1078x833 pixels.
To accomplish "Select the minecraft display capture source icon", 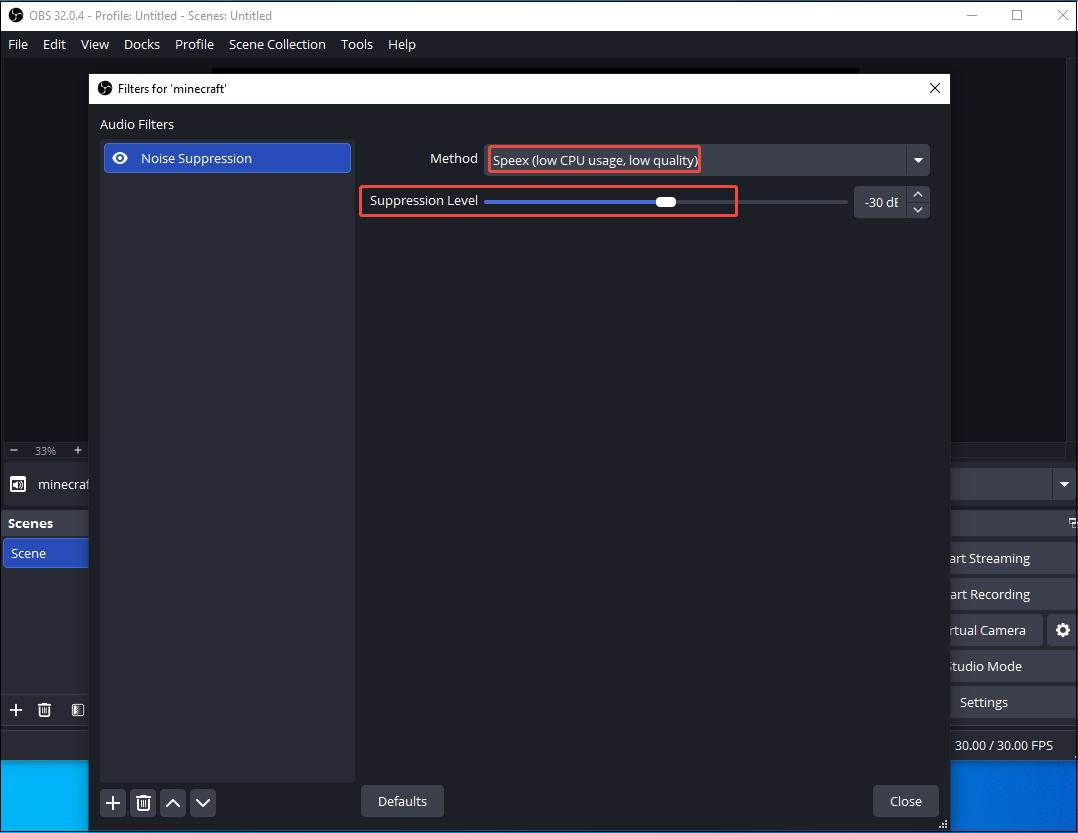I will point(17,484).
